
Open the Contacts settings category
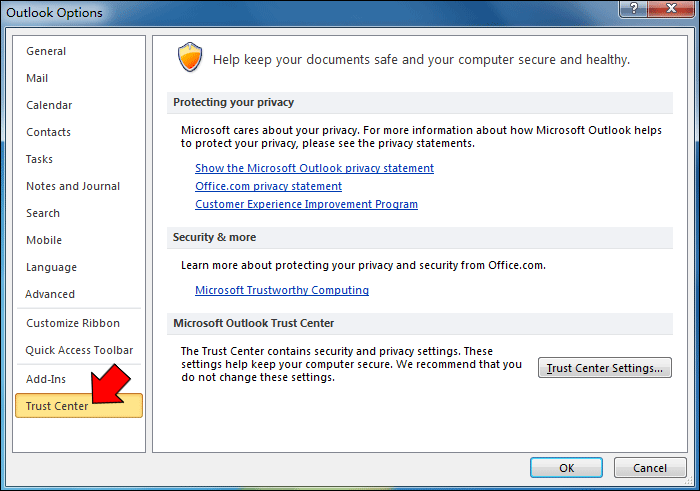click(x=48, y=132)
